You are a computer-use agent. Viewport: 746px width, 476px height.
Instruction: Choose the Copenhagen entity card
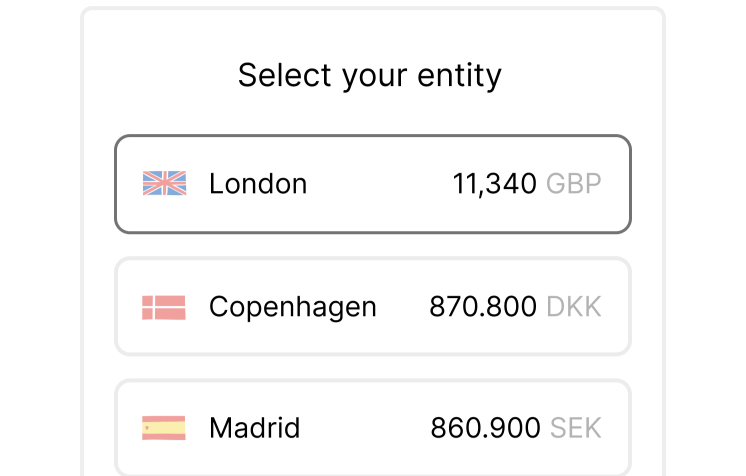point(373,307)
